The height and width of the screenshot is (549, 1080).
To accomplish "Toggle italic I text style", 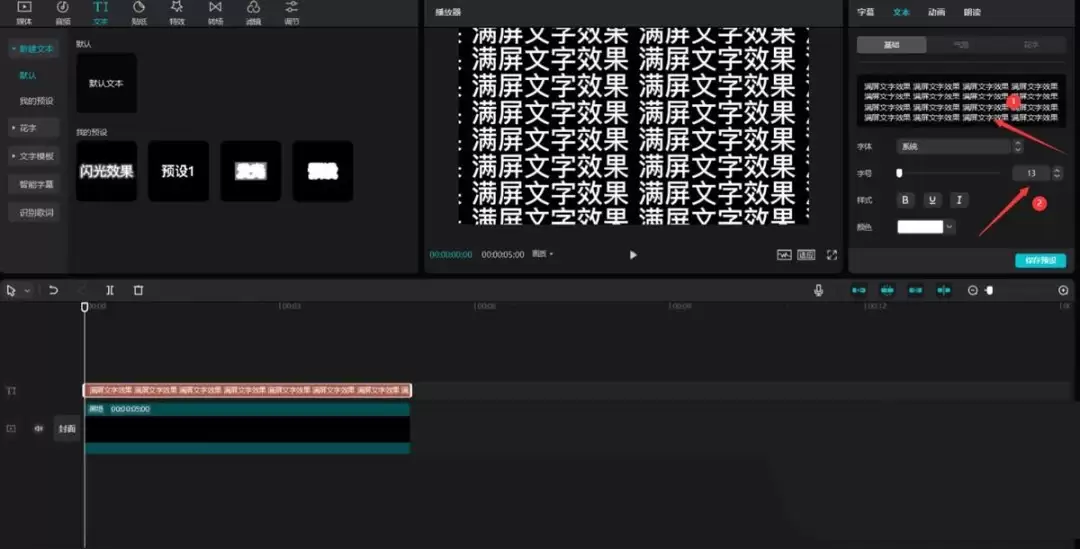I will [959, 200].
